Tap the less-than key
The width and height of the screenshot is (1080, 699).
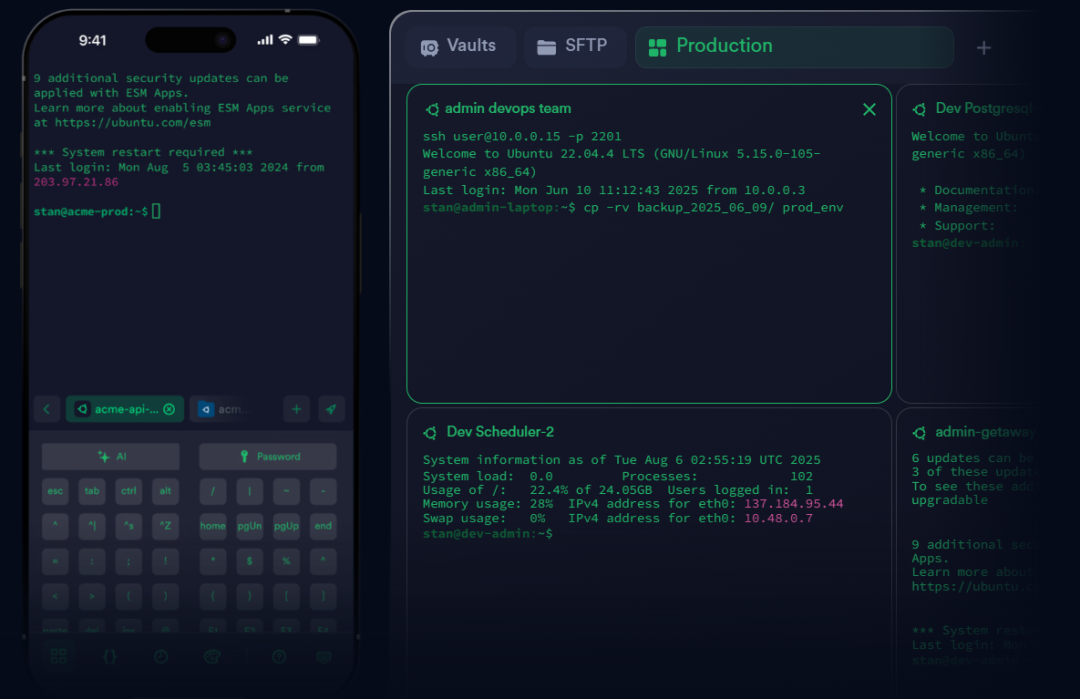(x=55, y=596)
